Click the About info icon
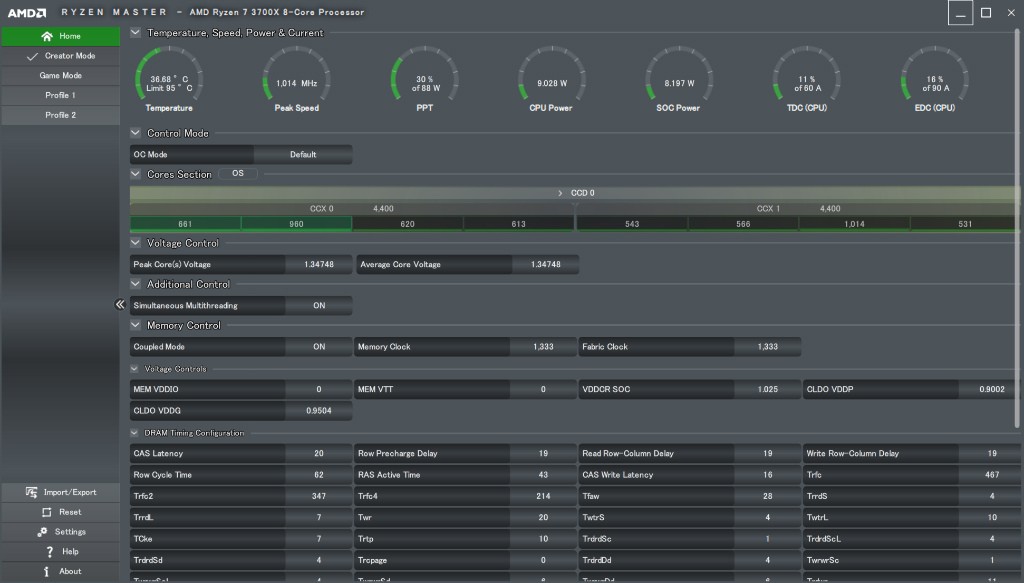The width and height of the screenshot is (1024, 583). (47, 572)
